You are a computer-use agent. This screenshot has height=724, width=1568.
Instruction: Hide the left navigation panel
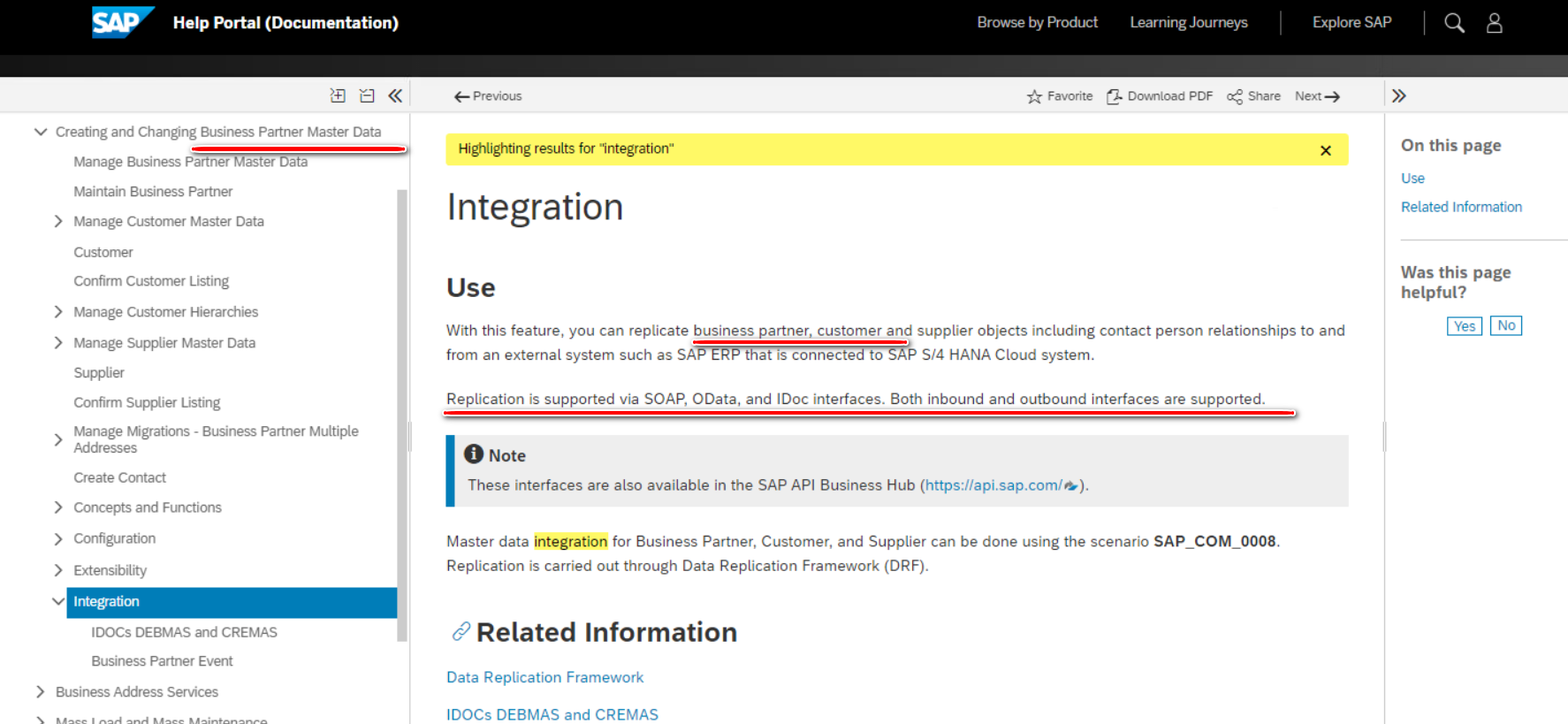tap(395, 95)
